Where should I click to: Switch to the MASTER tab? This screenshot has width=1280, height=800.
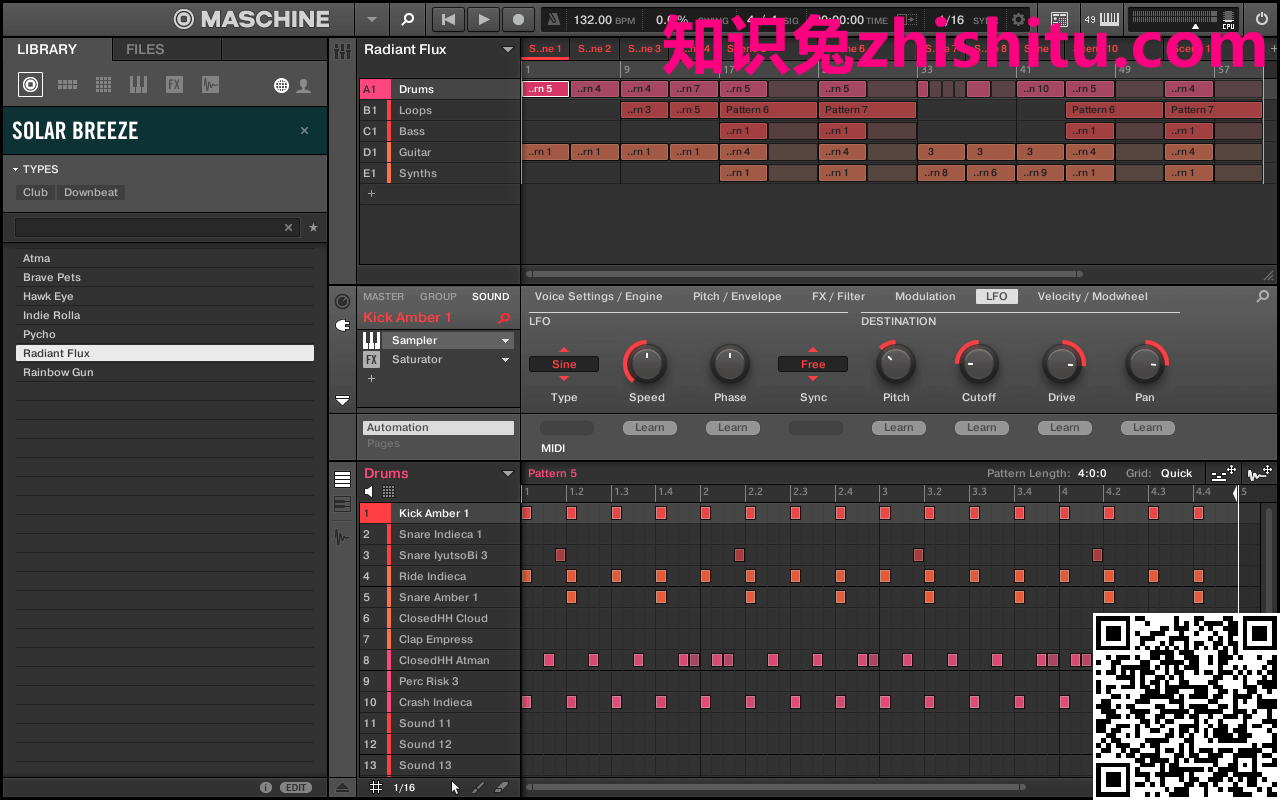(384, 297)
